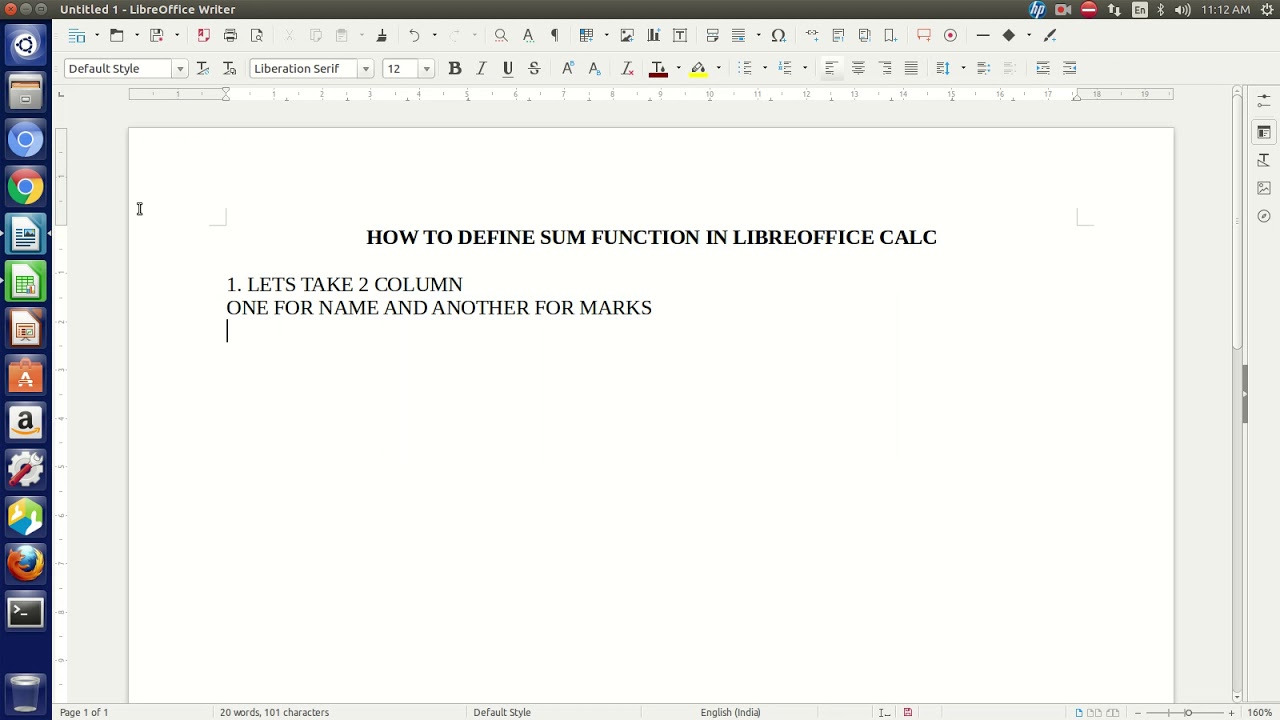Center align the paragraph
This screenshot has width=1280, height=720.
coord(858,68)
